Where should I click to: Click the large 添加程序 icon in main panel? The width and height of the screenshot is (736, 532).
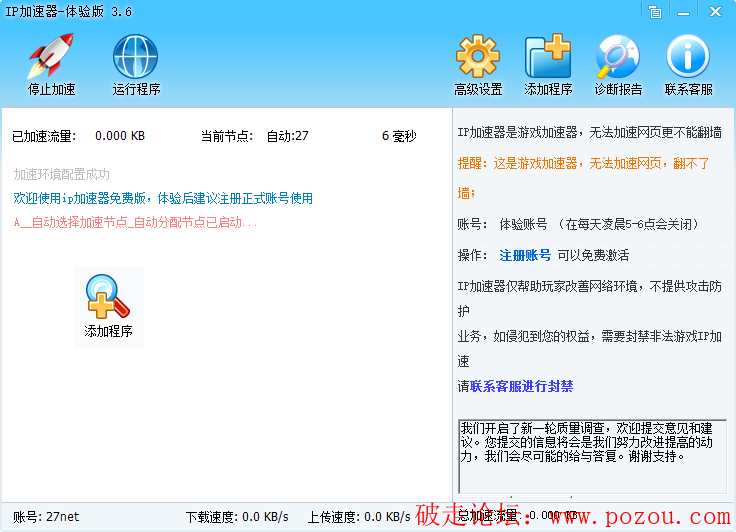pos(108,306)
